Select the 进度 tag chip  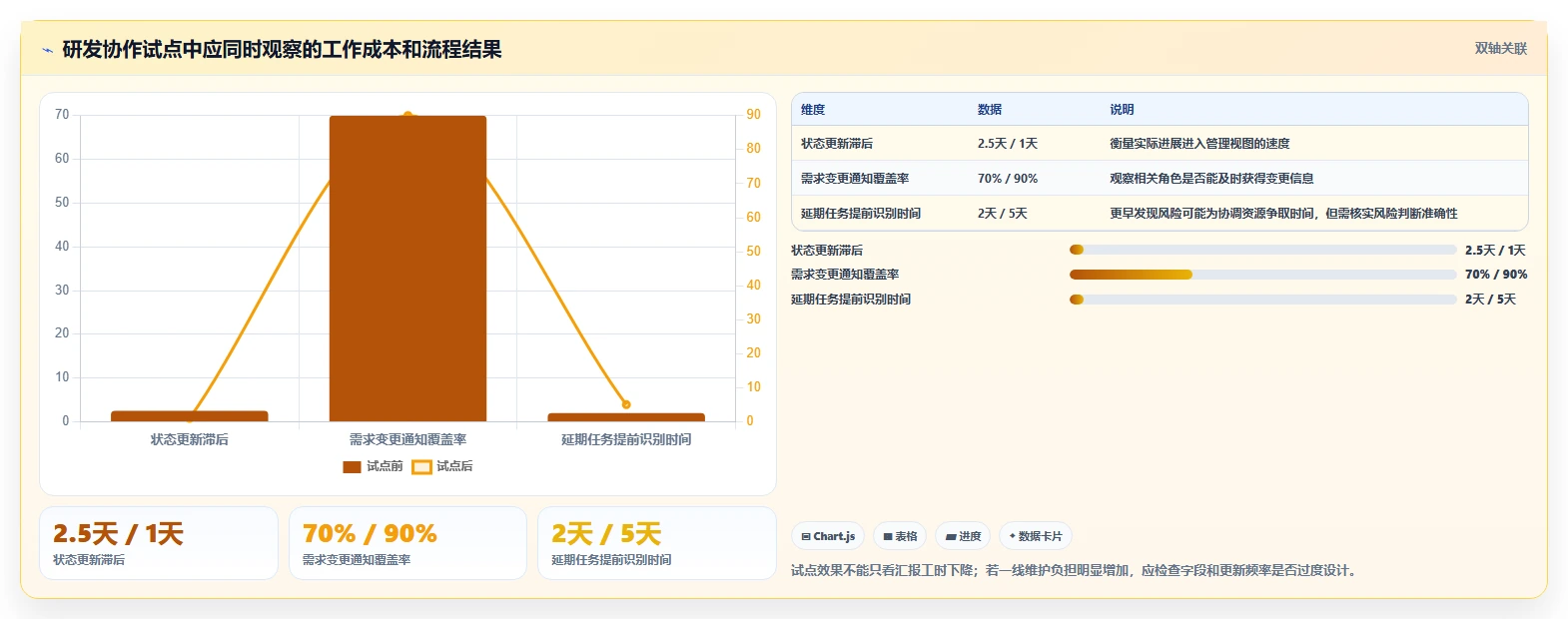pyautogui.click(x=964, y=536)
